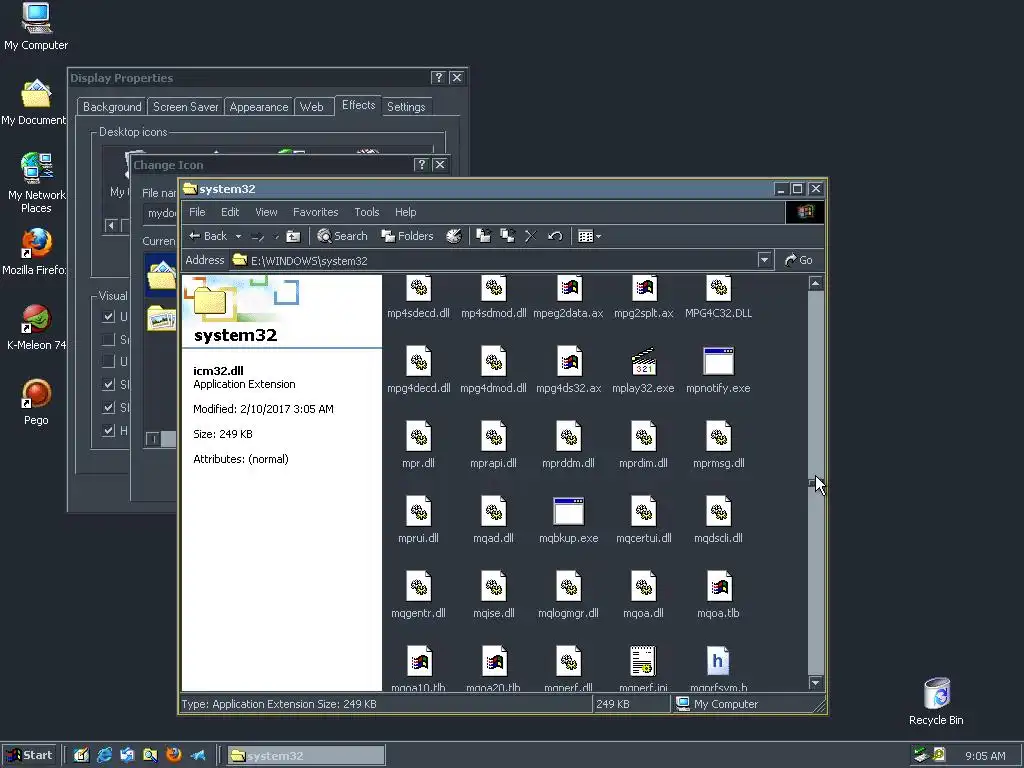Select the mplay32.exe file icon
The width and height of the screenshot is (1024, 768).
[643, 361]
